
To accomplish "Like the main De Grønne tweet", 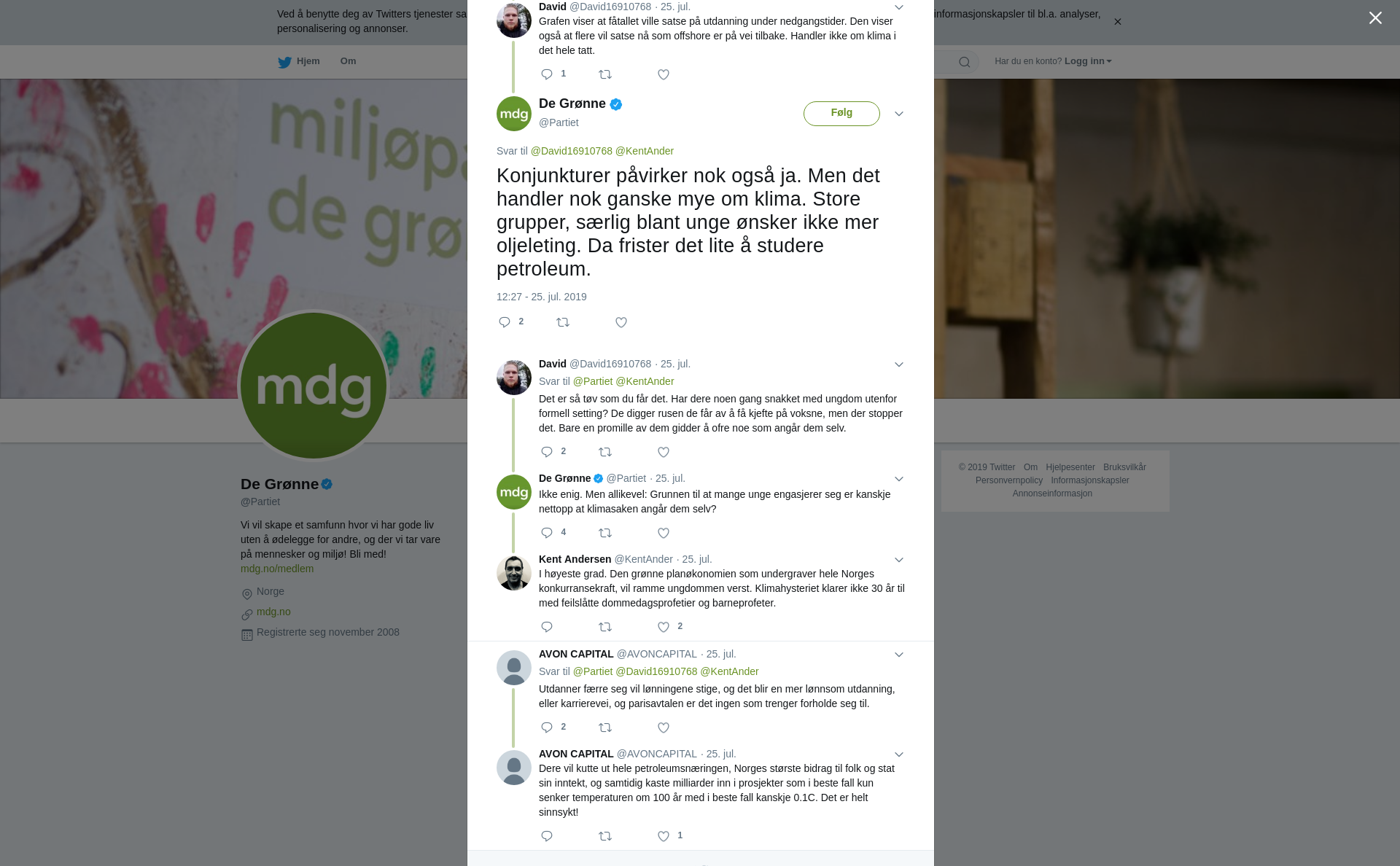I will click(x=621, y=322).
